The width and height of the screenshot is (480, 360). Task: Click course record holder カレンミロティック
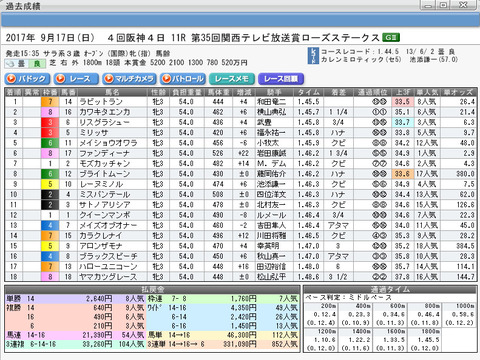click(352, 60)
